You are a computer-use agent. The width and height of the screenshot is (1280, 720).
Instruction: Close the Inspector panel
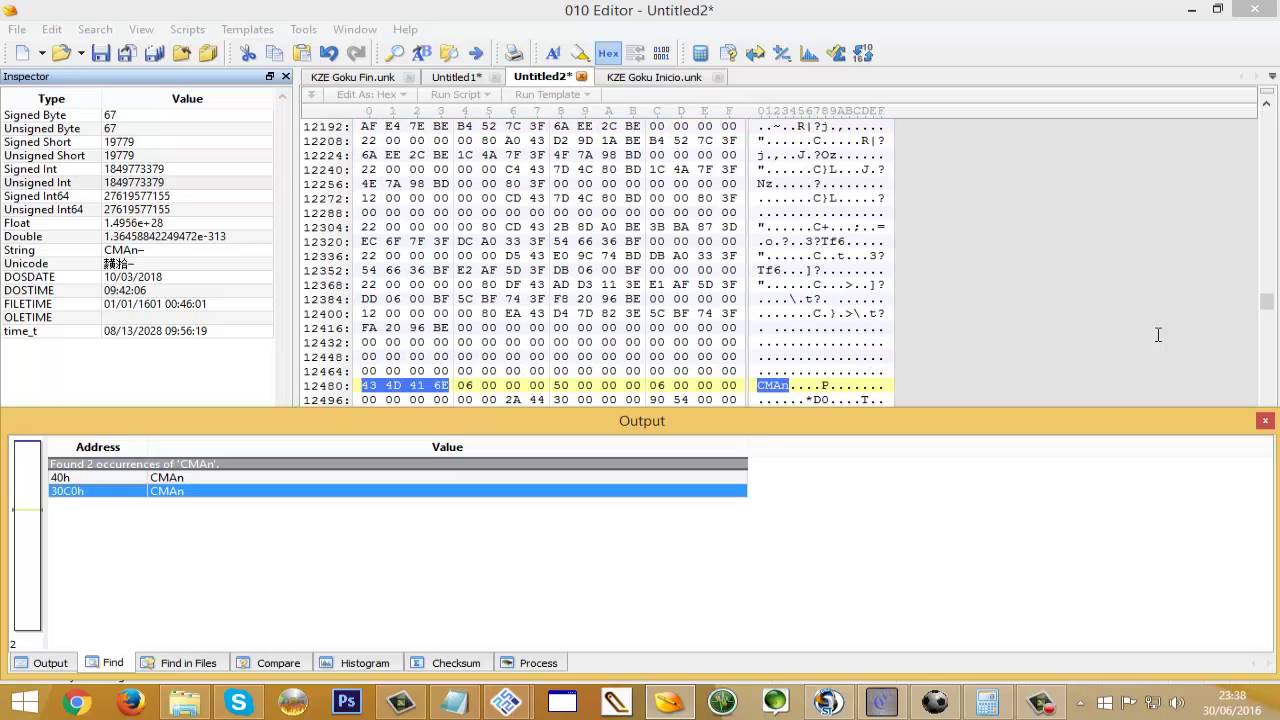click(x=286, y=77)
